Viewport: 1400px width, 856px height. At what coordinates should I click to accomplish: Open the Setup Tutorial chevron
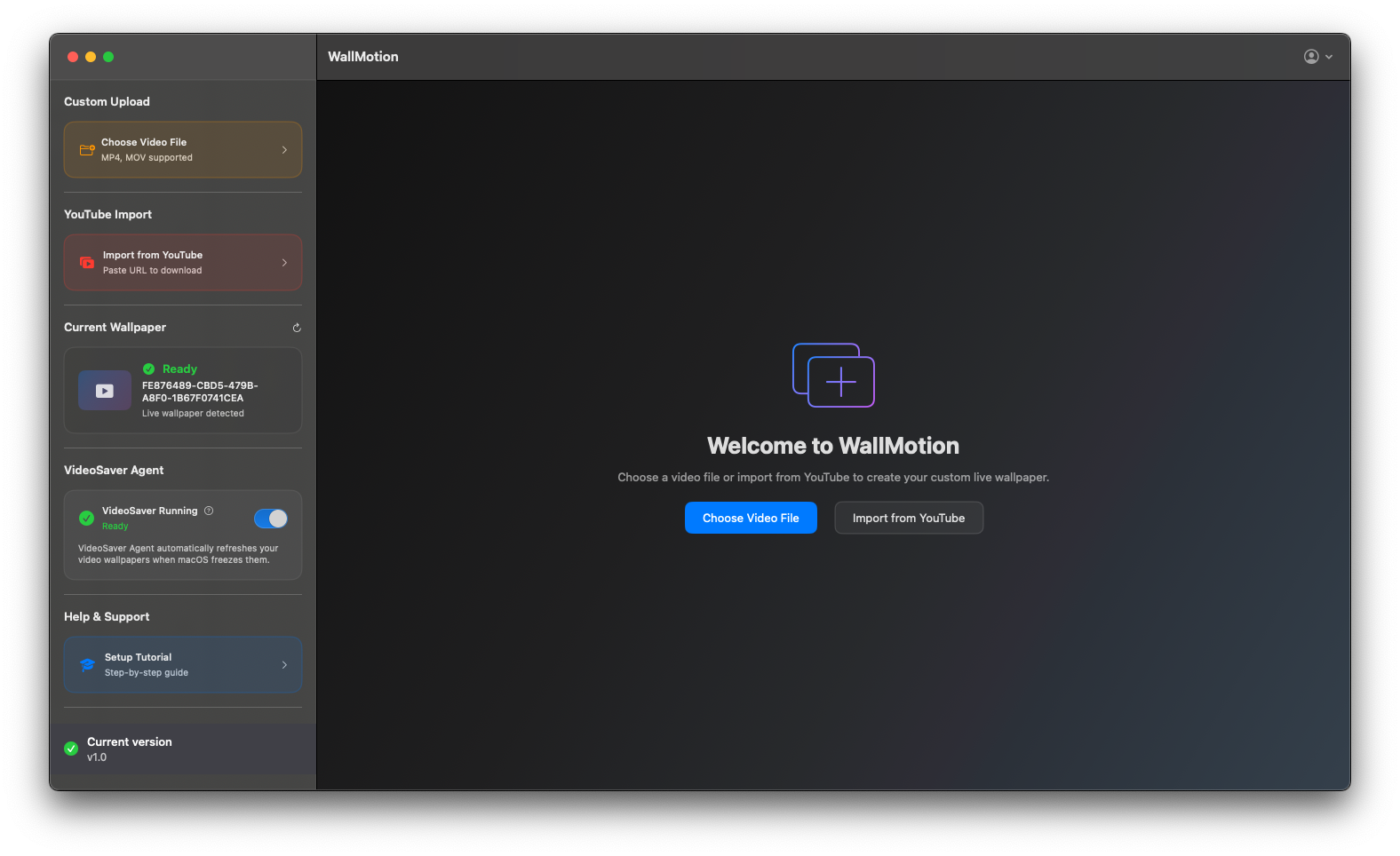(284, 665)
